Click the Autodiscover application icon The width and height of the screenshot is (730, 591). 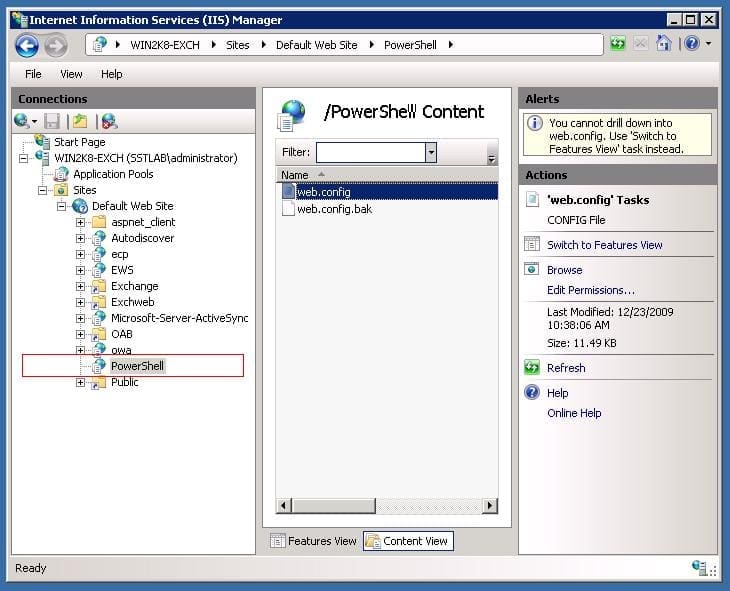point(99,238)
